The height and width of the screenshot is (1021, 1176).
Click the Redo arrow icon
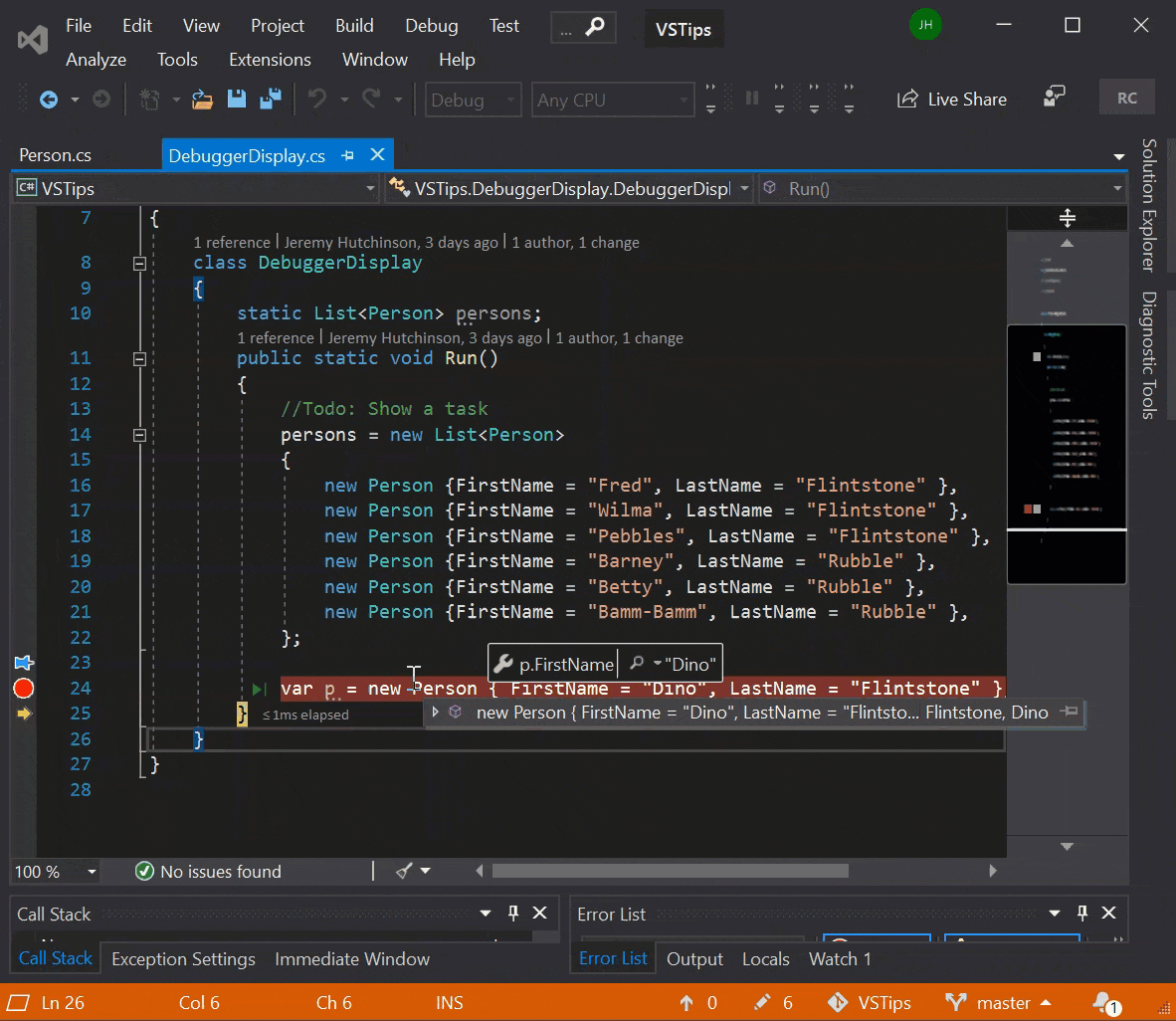(371, 100)
